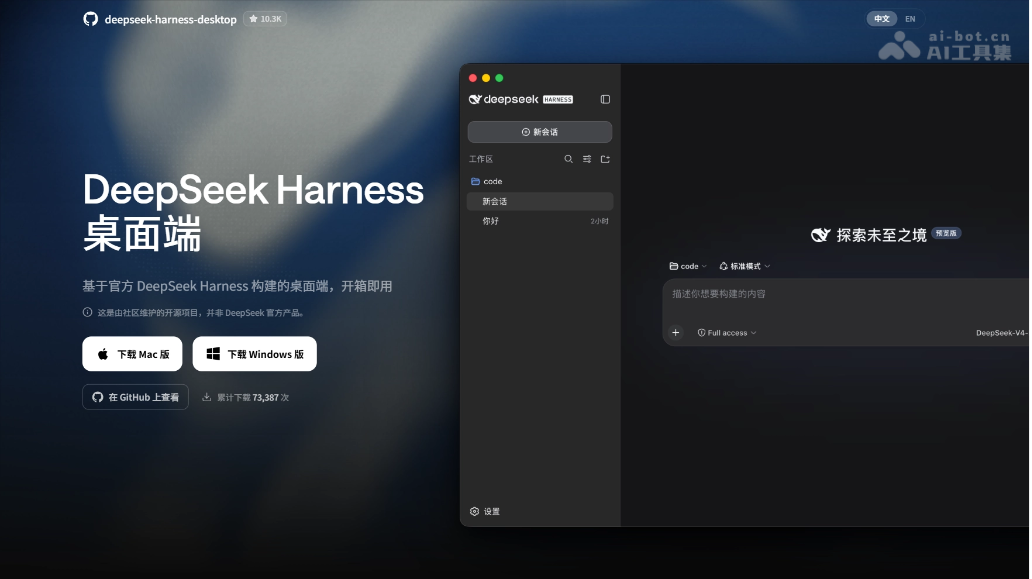This screenshot has height=579, width=1032.
Task: Click the Windows logo in download button
Action: click(x=213, y=354)
